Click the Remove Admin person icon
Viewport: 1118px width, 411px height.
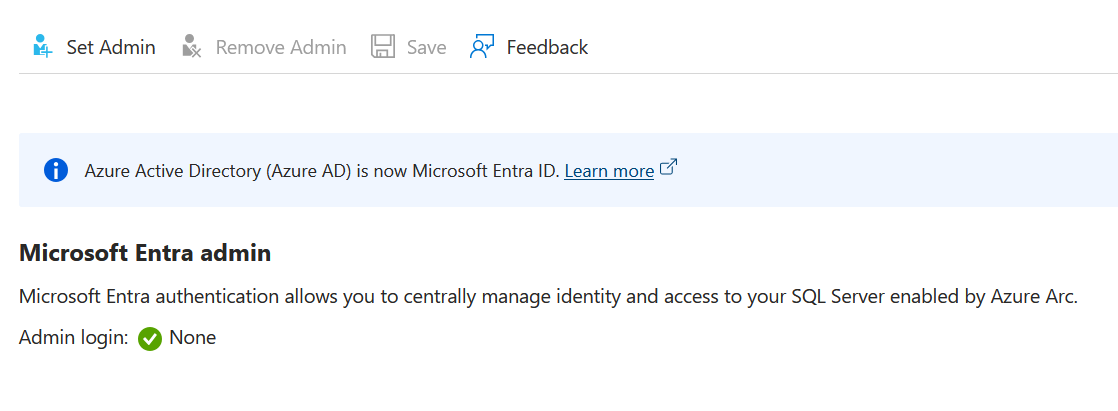tap(192, 47)
